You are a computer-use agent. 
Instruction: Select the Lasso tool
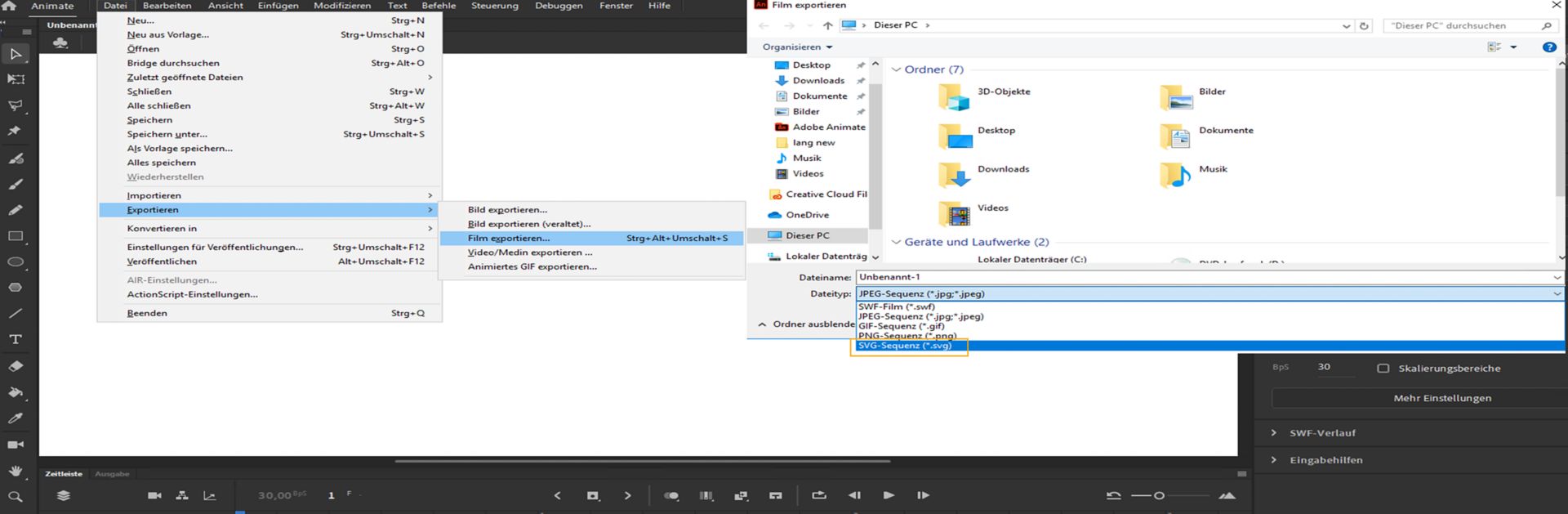click(x=16, y=105)
